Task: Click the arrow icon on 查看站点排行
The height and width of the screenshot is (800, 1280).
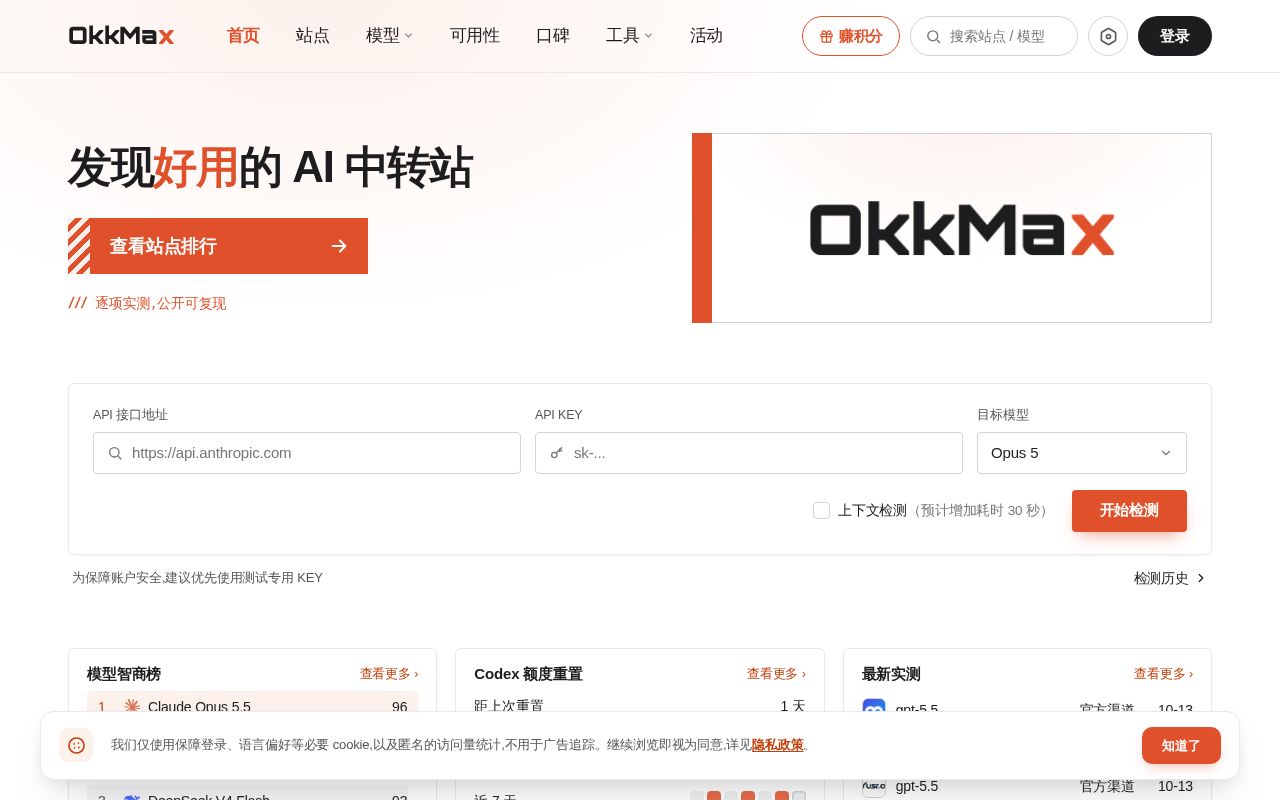Action: (339, 246)
